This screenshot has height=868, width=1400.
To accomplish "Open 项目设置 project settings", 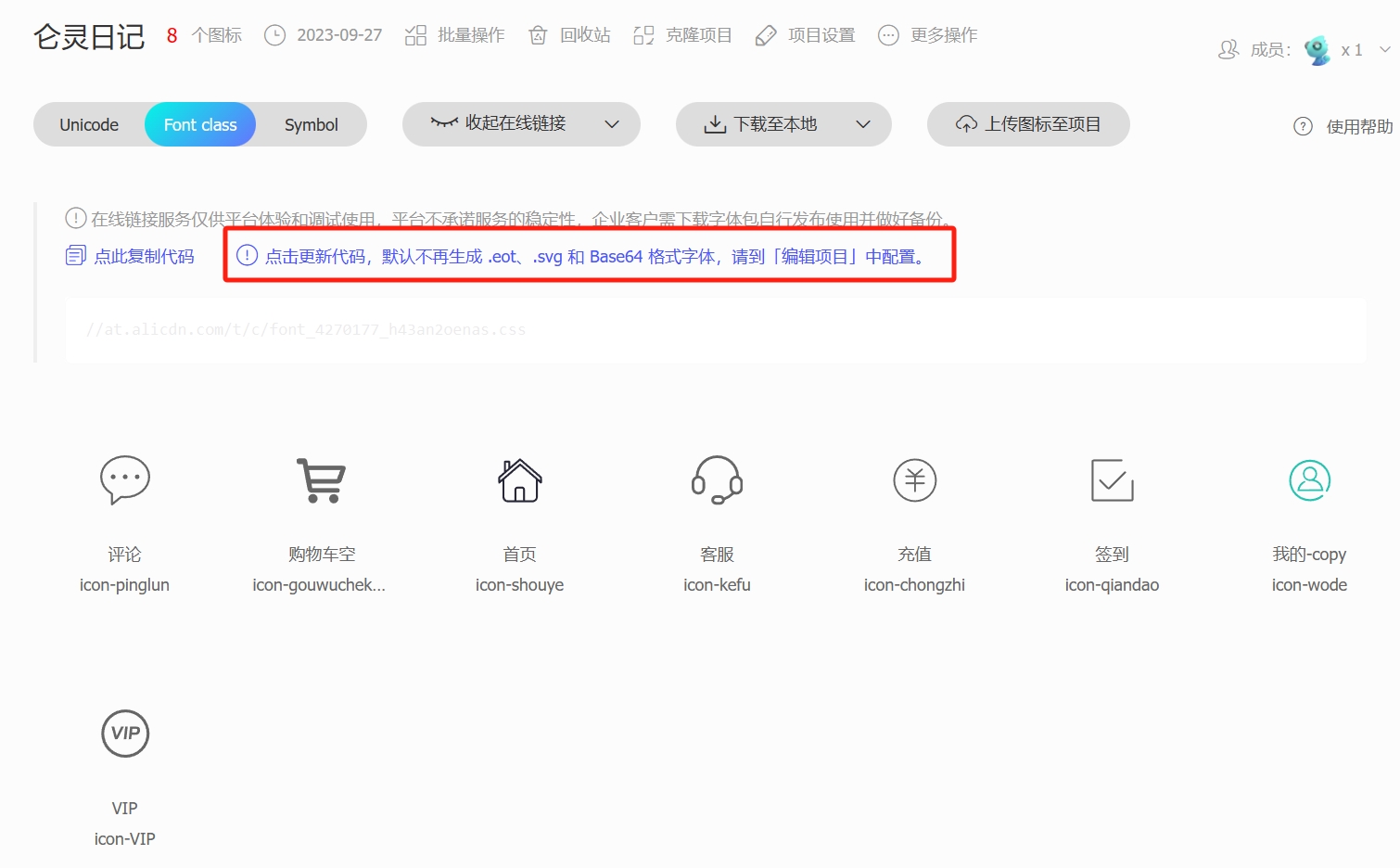I will point(805,35).
